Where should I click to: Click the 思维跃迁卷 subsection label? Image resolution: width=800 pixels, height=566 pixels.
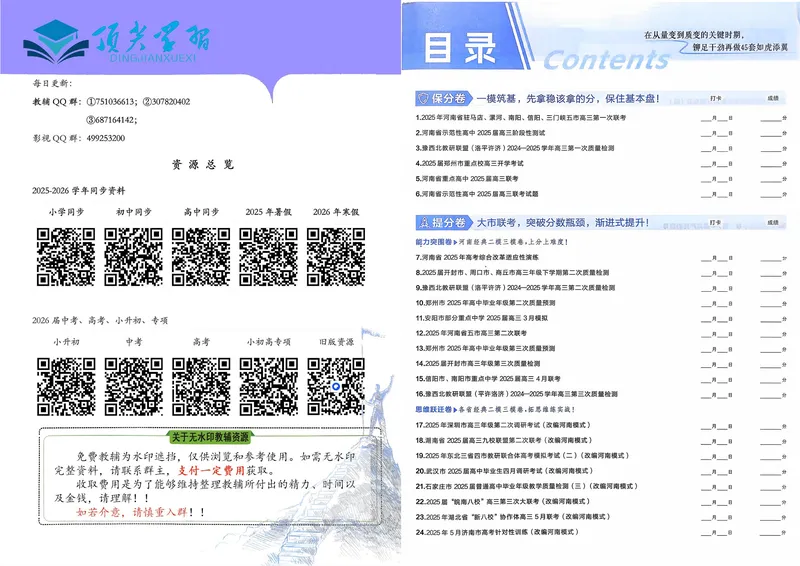[434, 409]
